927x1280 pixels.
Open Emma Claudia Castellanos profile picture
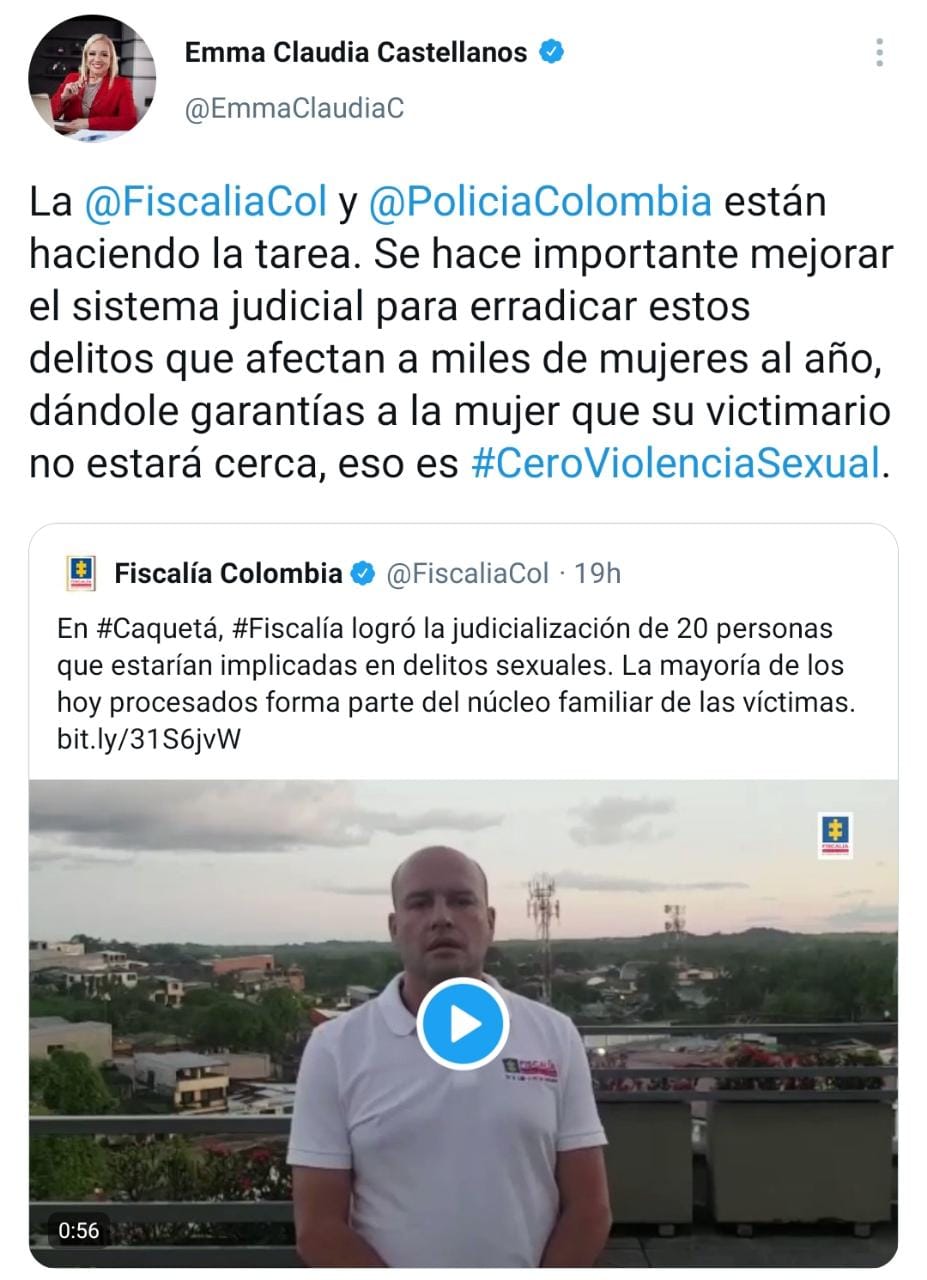click(x=92, y=78)
